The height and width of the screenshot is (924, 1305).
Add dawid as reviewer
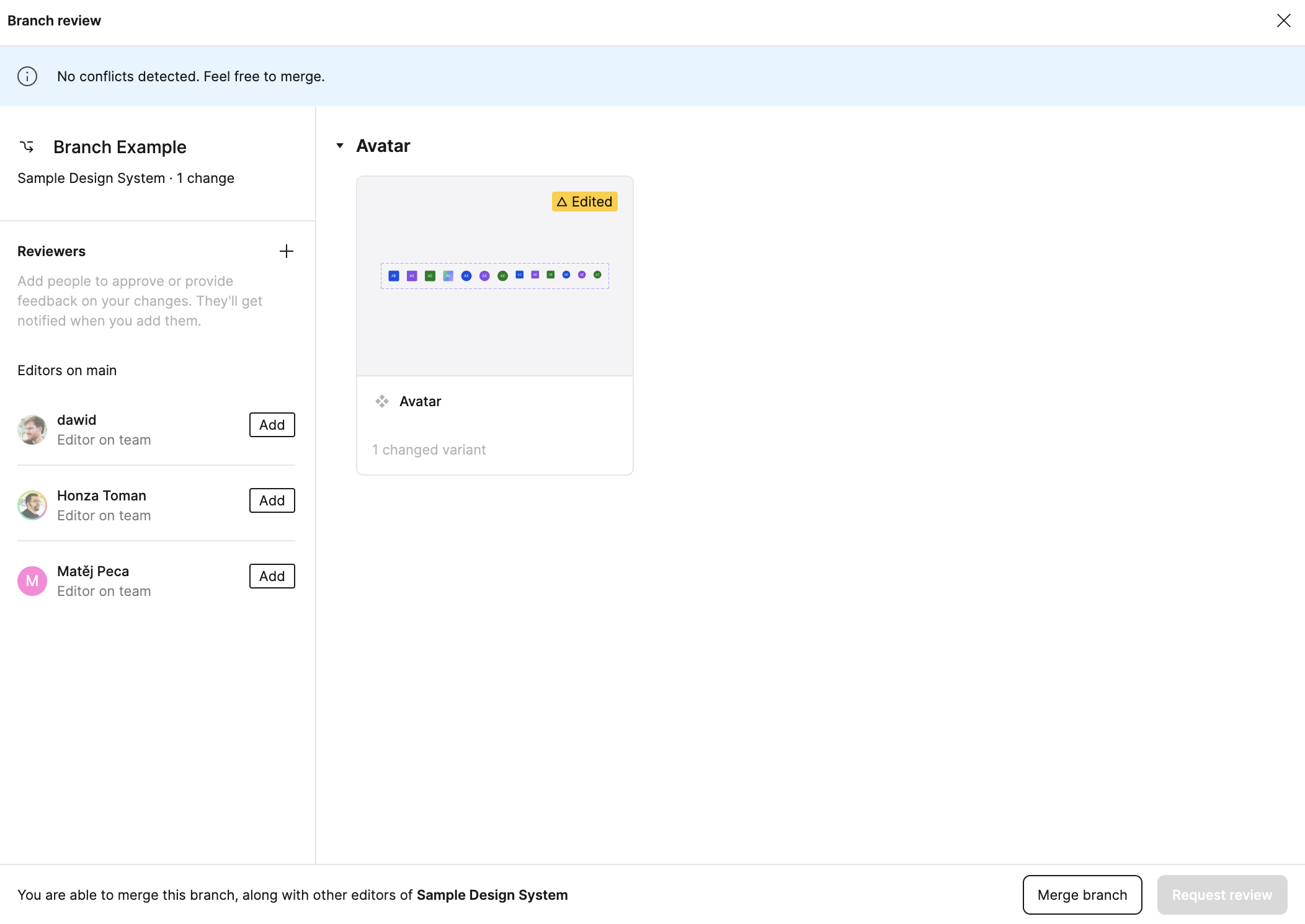[x=272, y=425]
